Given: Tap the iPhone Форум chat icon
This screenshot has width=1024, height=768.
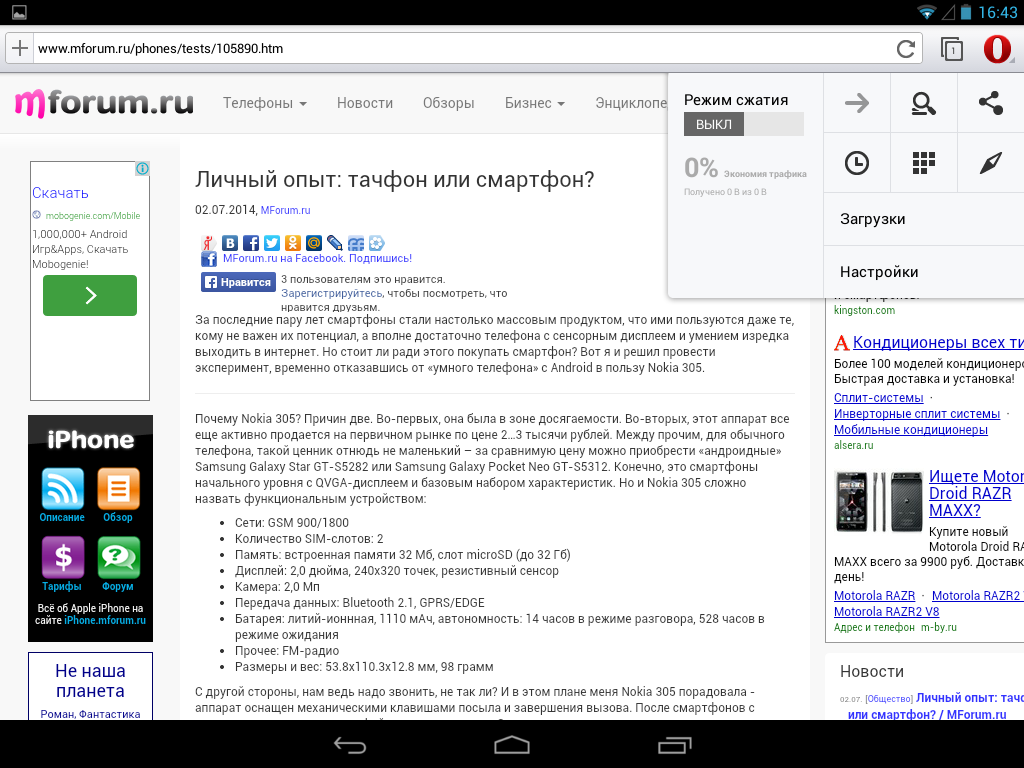Looking at the screenshot, I should pos(118,558).
